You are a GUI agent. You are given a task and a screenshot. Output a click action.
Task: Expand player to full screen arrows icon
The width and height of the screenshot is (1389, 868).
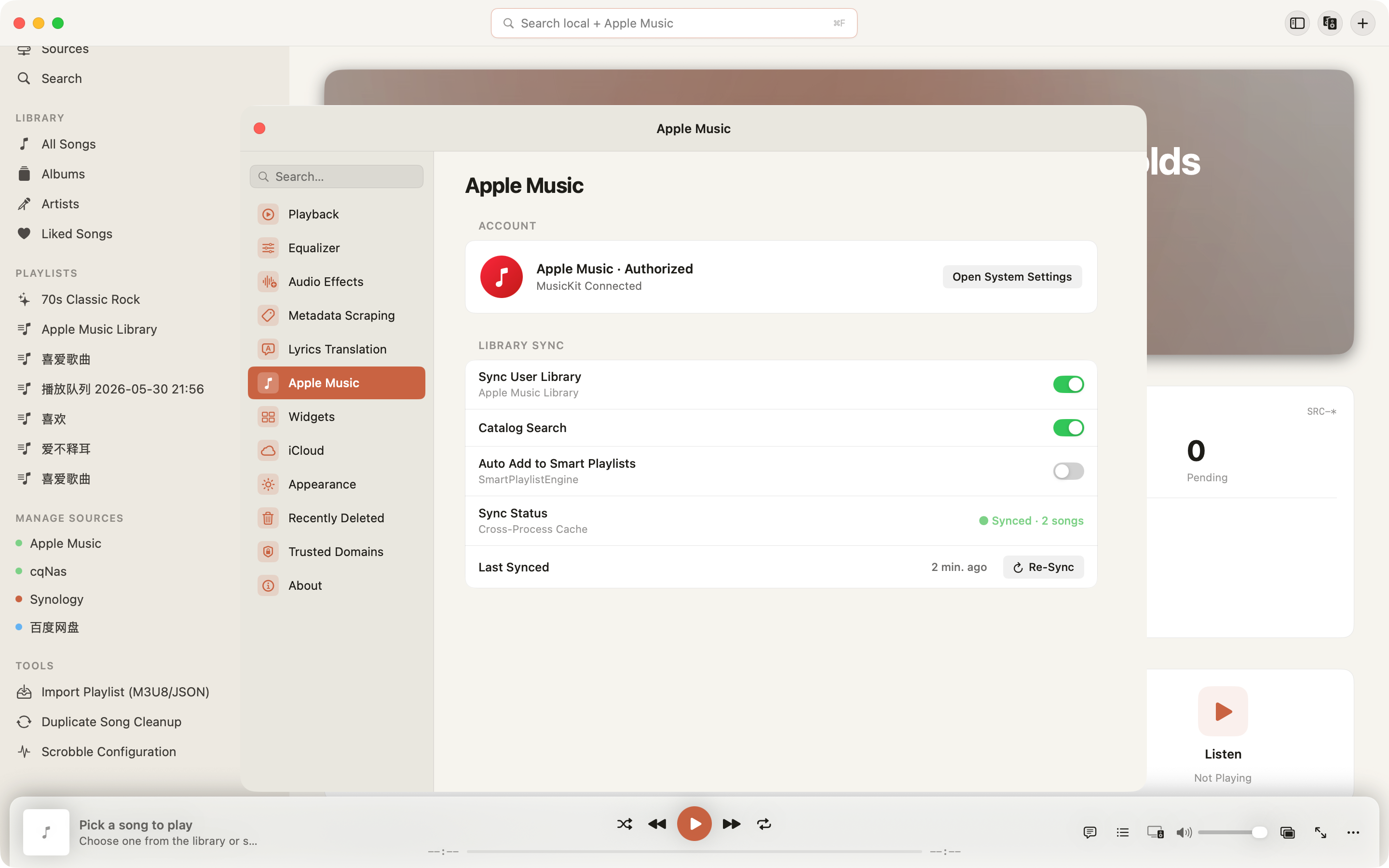pos(1321,832)
